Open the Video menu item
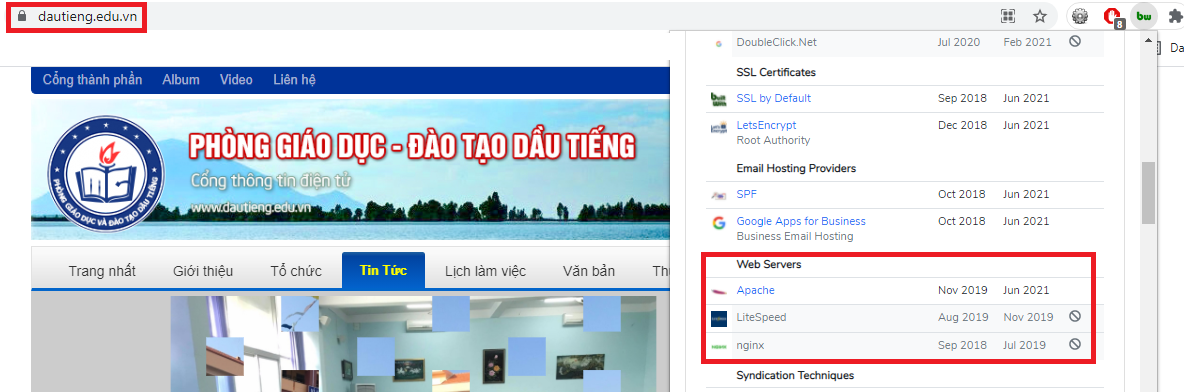The width and height of the screenshot is (1184, 392). coord(236,79)
